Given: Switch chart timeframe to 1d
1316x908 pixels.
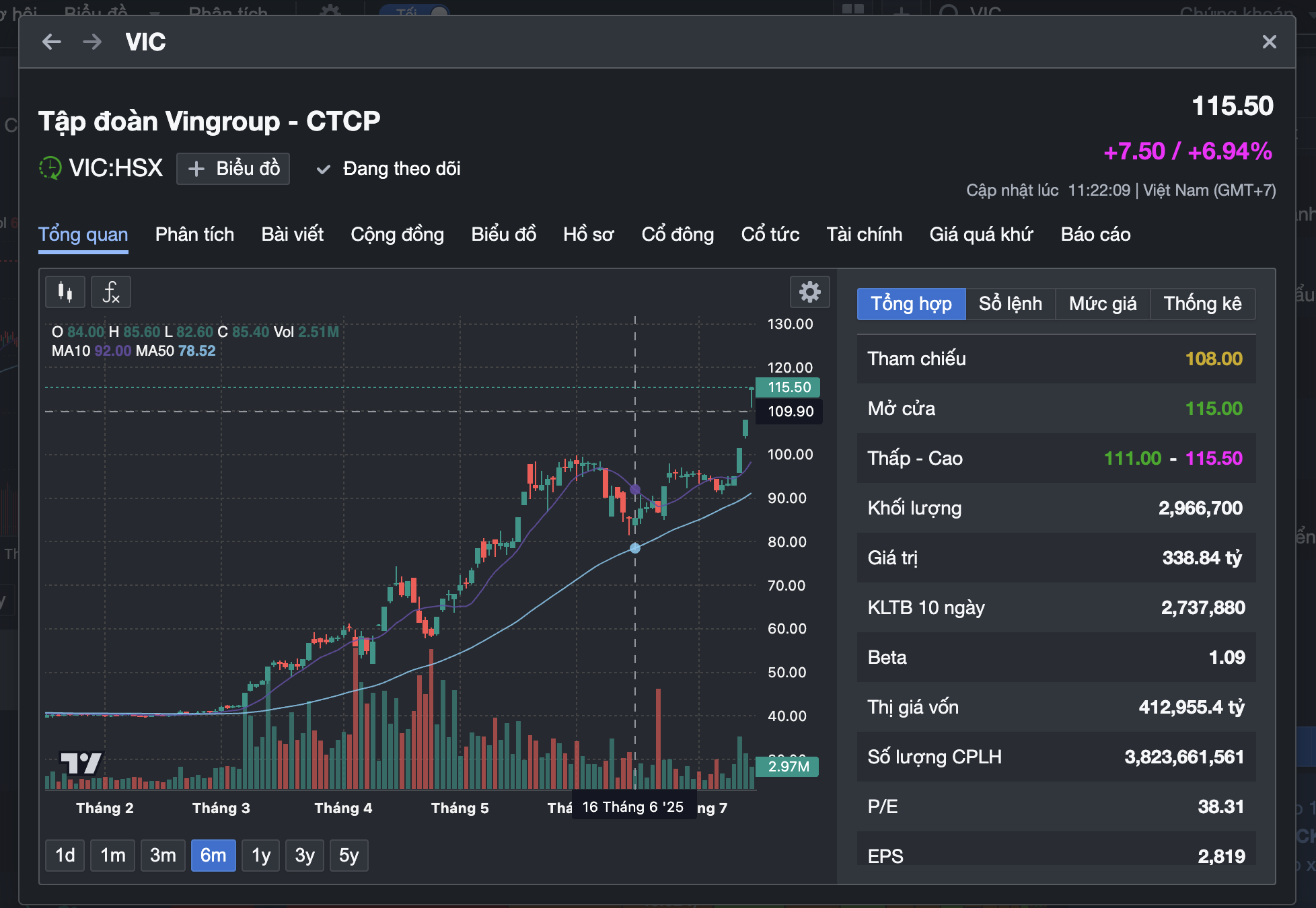Looking at the screenshot, I should [65, 855].
